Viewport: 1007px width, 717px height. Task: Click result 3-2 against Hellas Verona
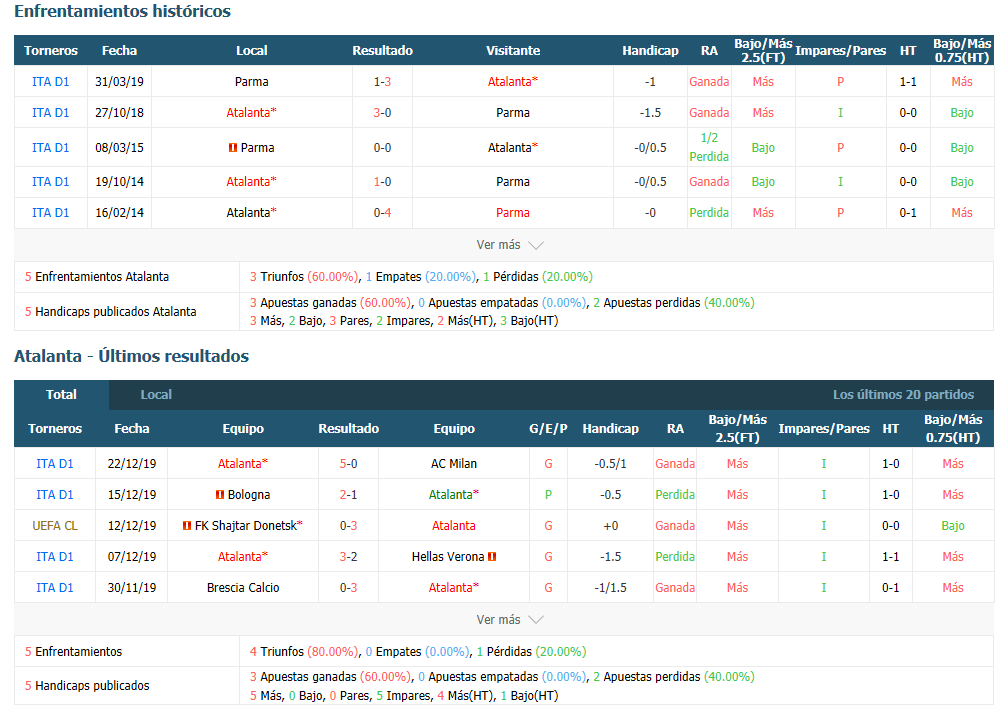pos(348,556)
